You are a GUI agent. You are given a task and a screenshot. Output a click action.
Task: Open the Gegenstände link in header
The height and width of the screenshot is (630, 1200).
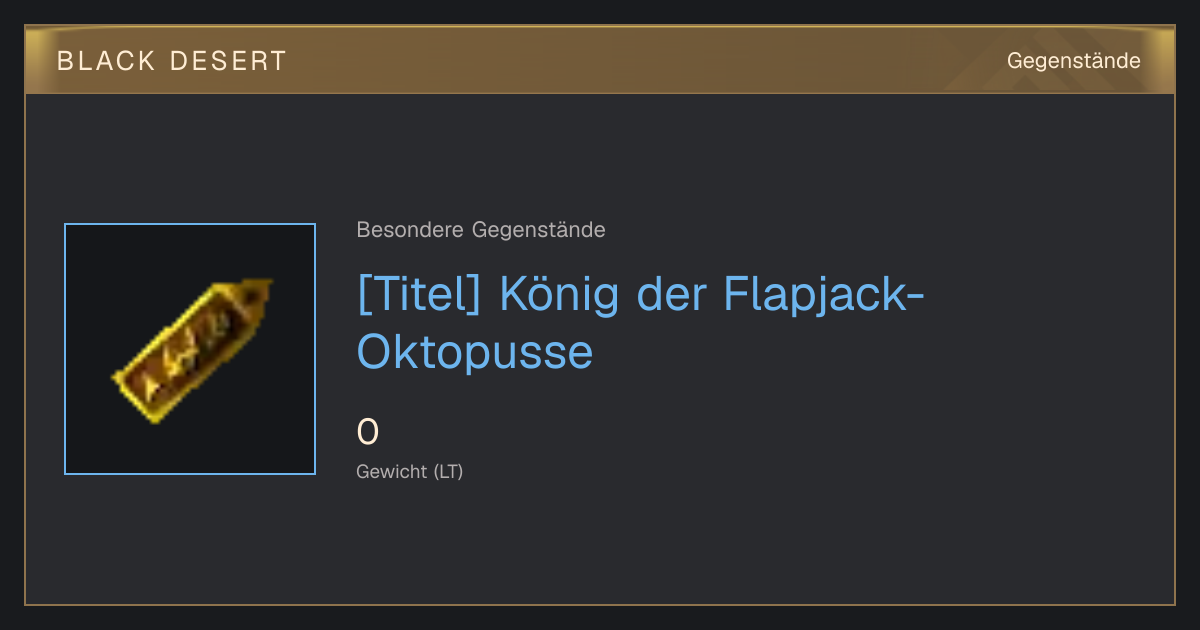click(x=1073, y=61)
